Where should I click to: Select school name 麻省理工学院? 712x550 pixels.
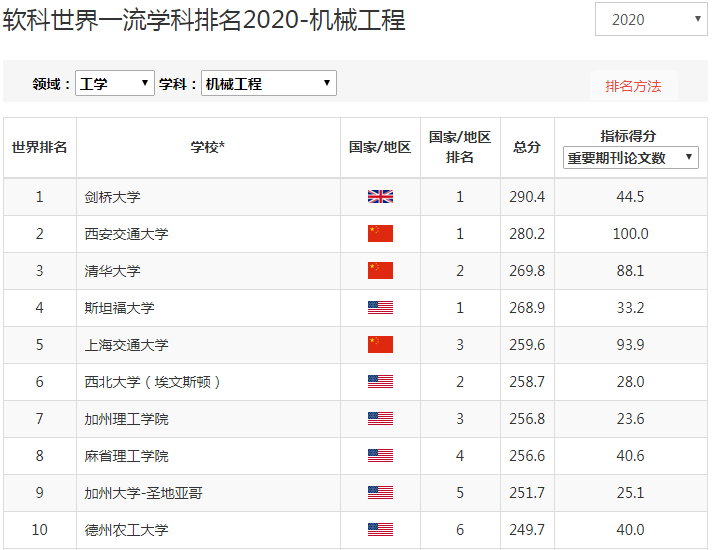click(126, 456)
